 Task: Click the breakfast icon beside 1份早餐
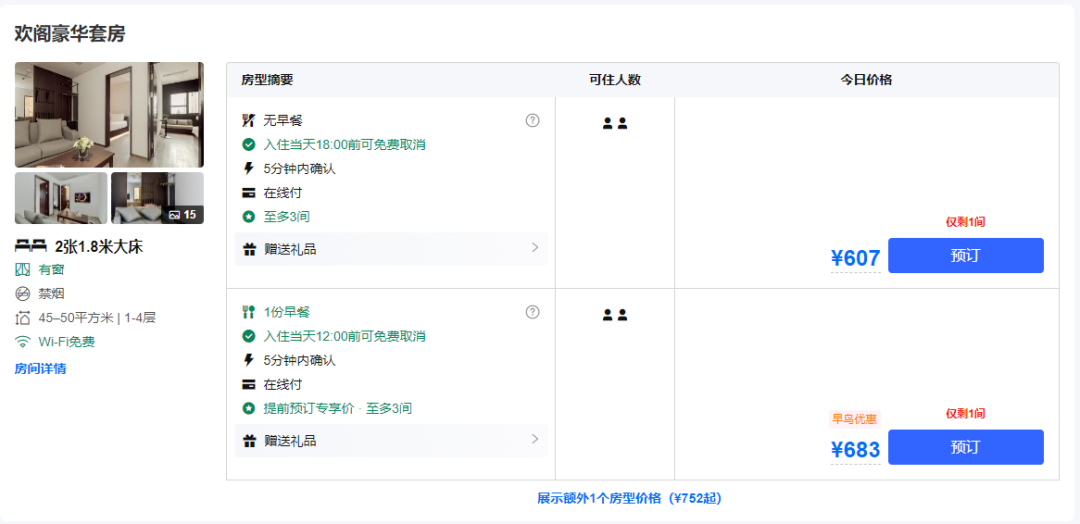(249, 312)
